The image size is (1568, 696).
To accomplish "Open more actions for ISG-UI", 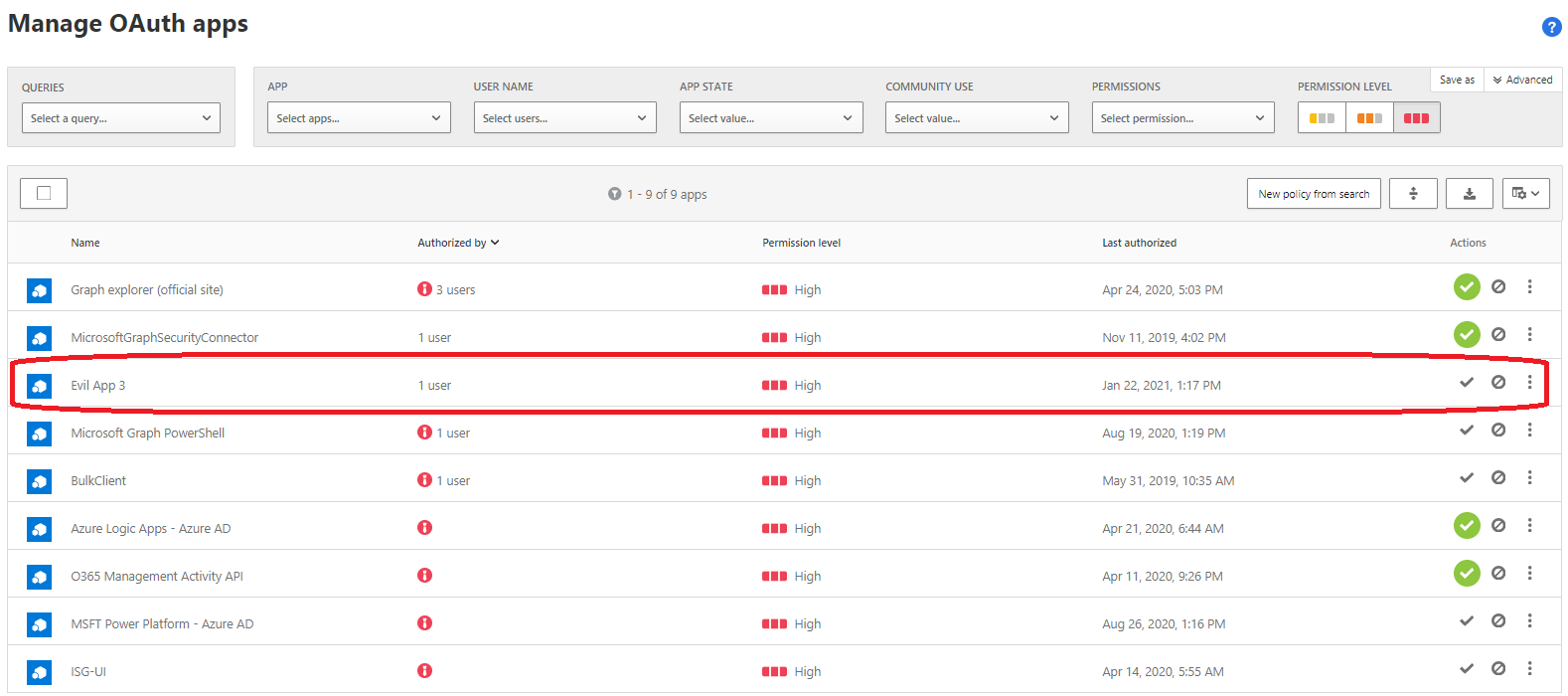I will 1530,668.
